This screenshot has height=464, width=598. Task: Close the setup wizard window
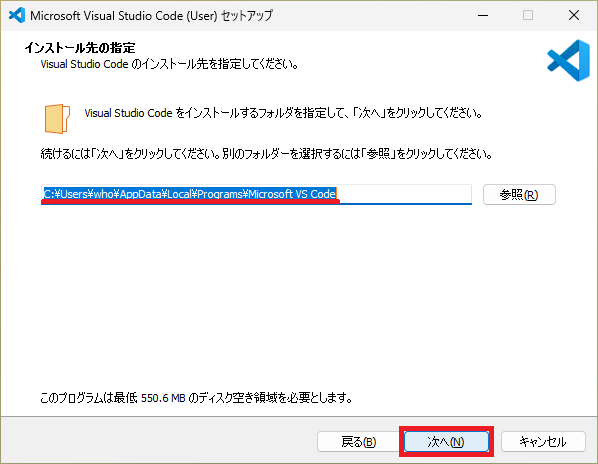click(574, 15)
